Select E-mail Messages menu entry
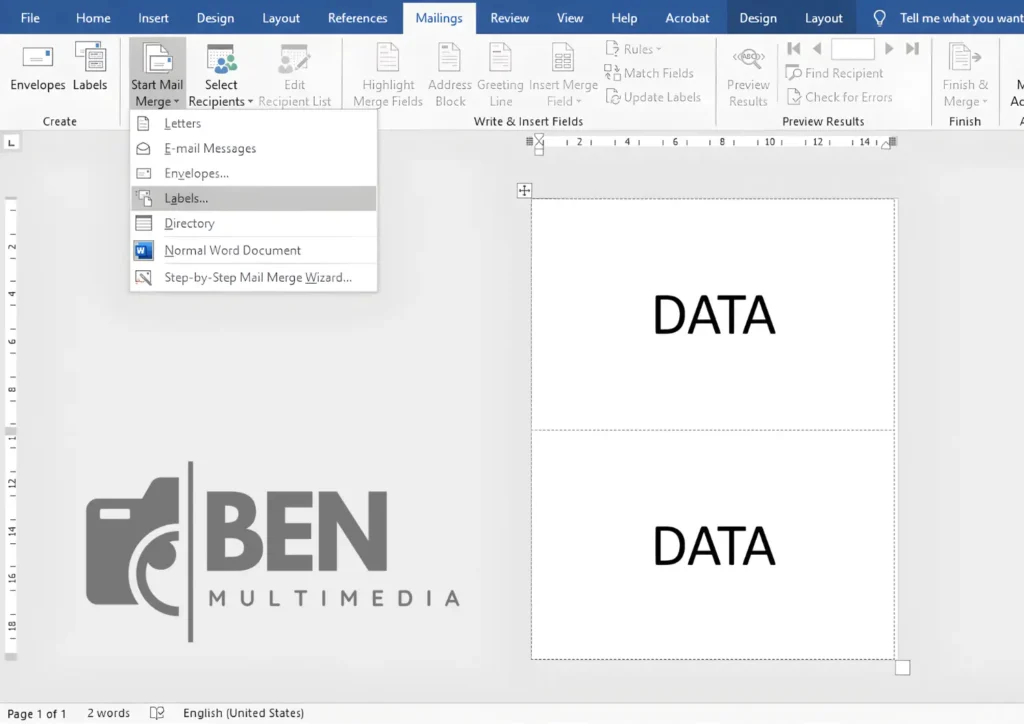 pyautogui.click(x=210, y=148)
